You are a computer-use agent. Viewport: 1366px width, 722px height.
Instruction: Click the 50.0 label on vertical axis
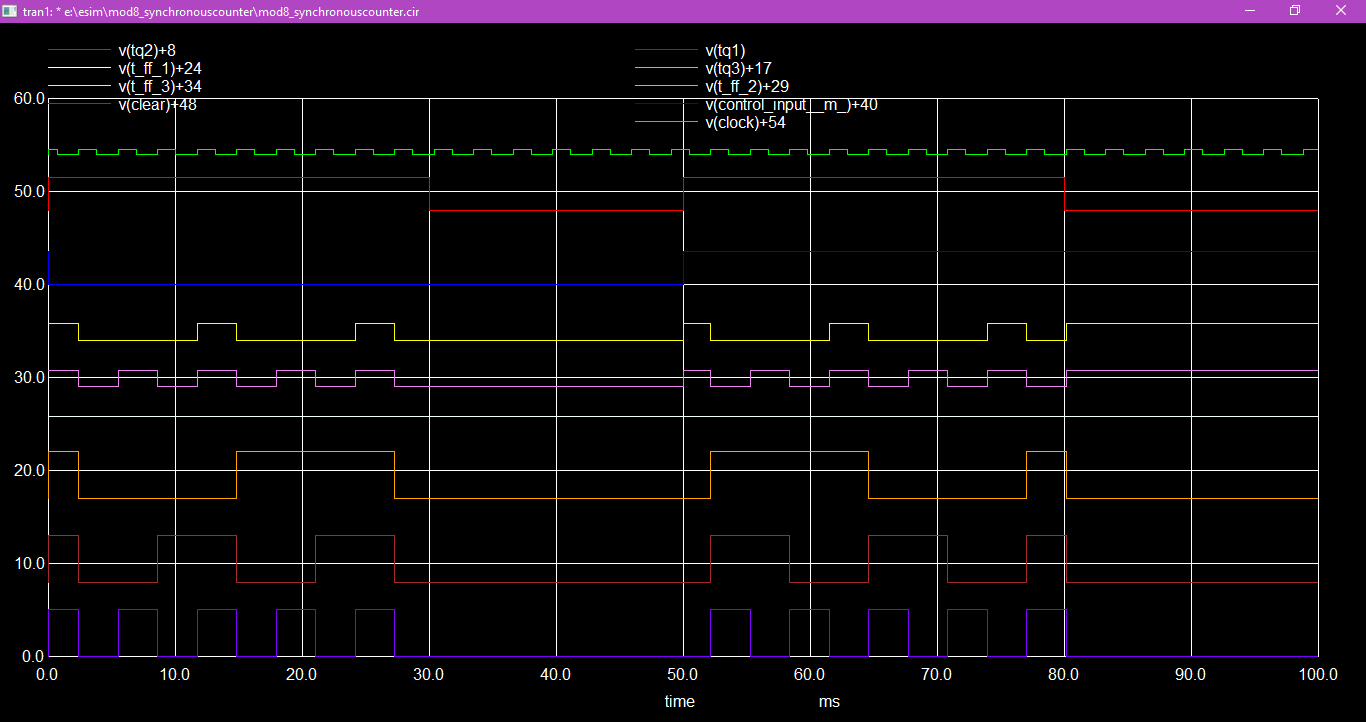[28, 191]
